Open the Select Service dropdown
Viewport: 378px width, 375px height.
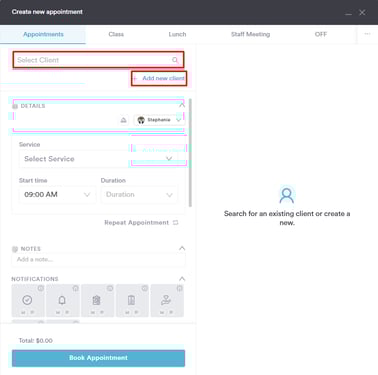coord(98,159)
